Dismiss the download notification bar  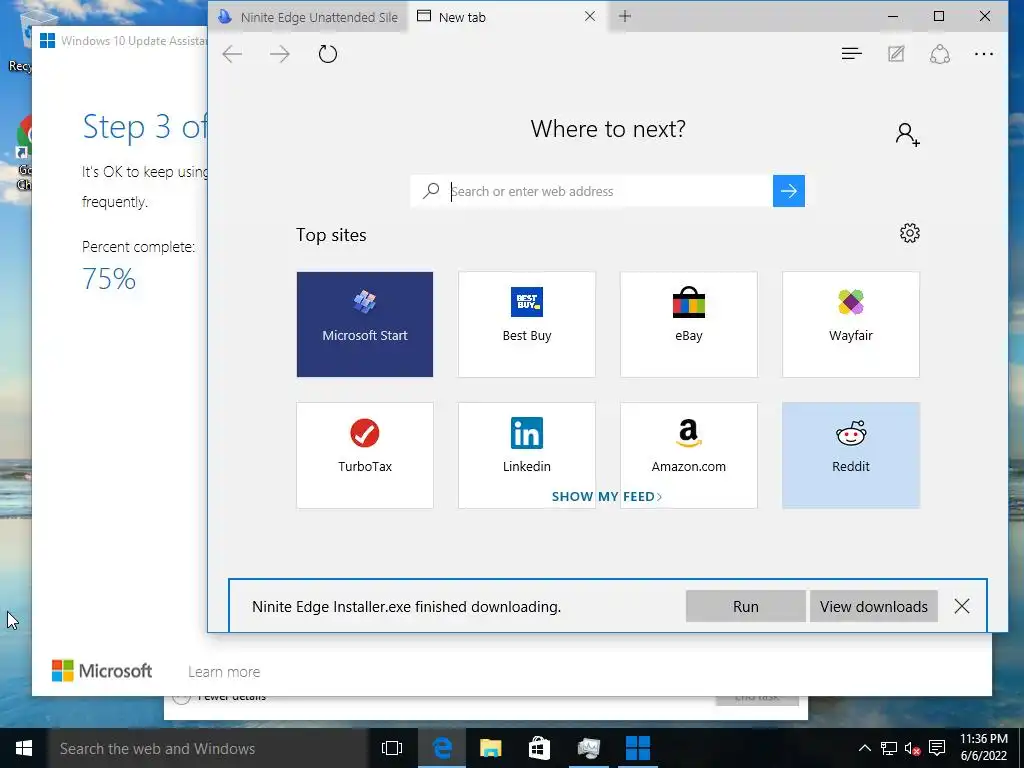point(961,606)
